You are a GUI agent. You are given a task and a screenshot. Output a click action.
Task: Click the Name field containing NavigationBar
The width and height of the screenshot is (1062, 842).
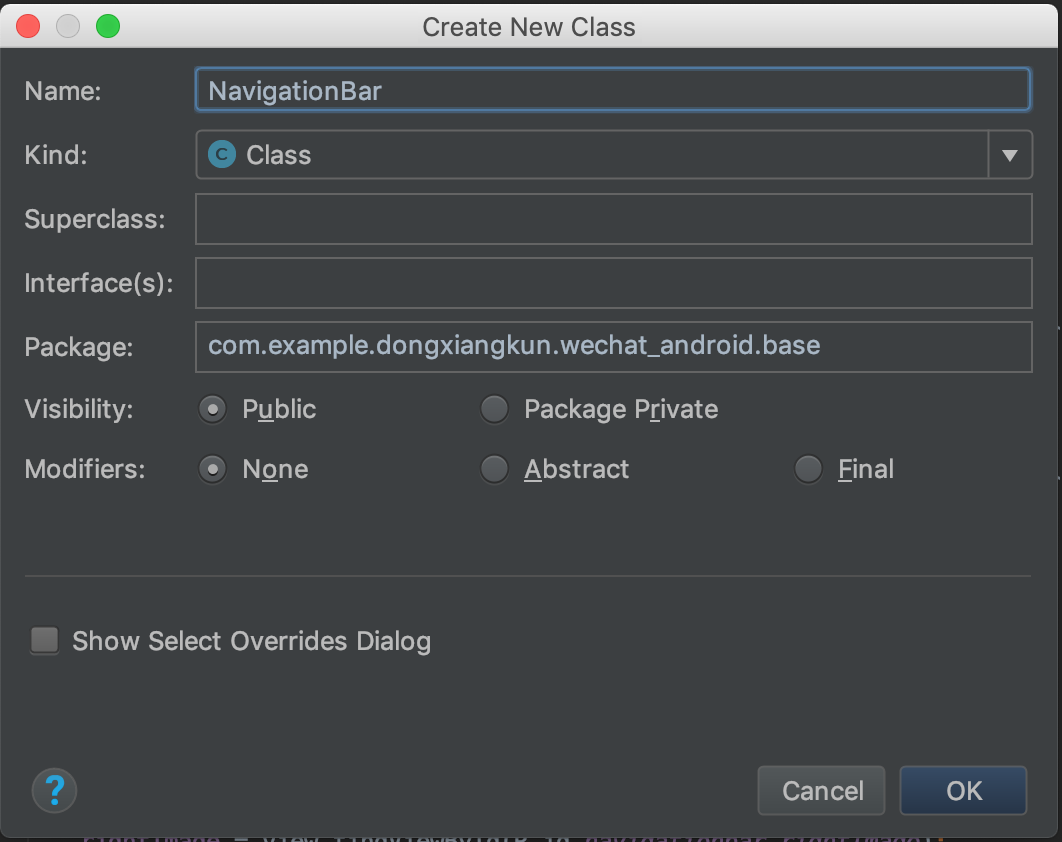(614, 89)
